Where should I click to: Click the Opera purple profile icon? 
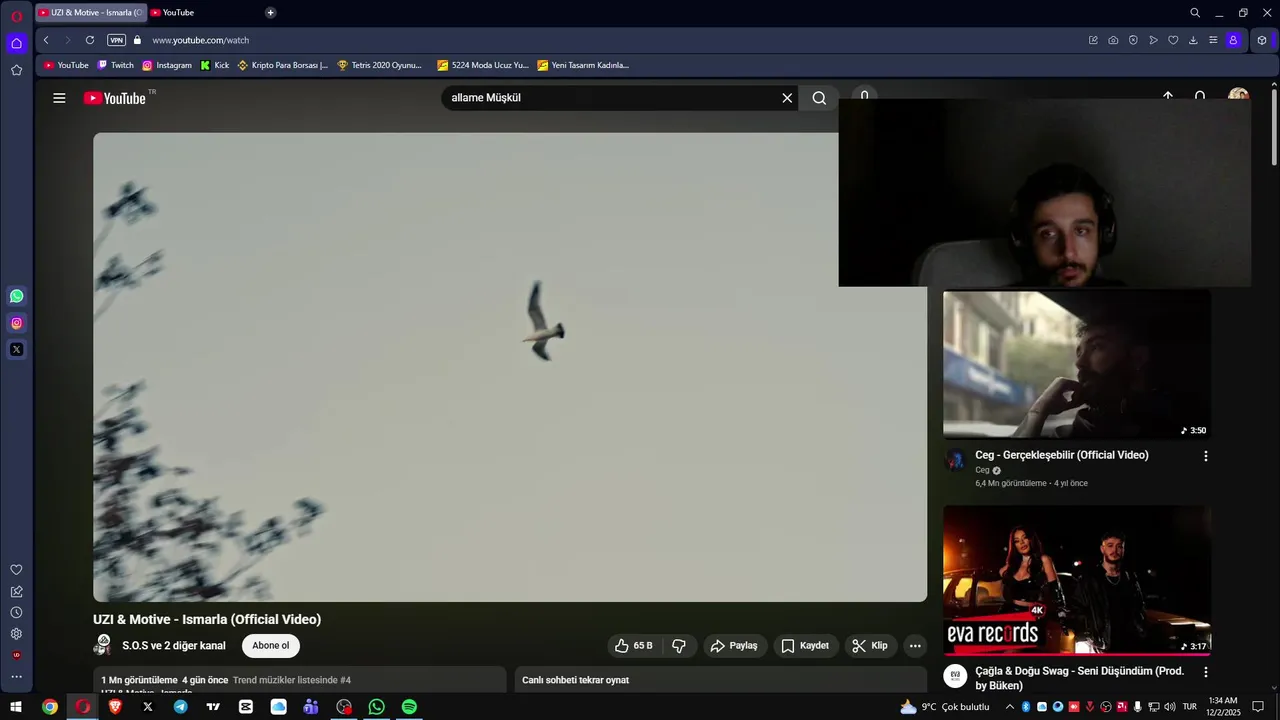tap(1233, 40)
